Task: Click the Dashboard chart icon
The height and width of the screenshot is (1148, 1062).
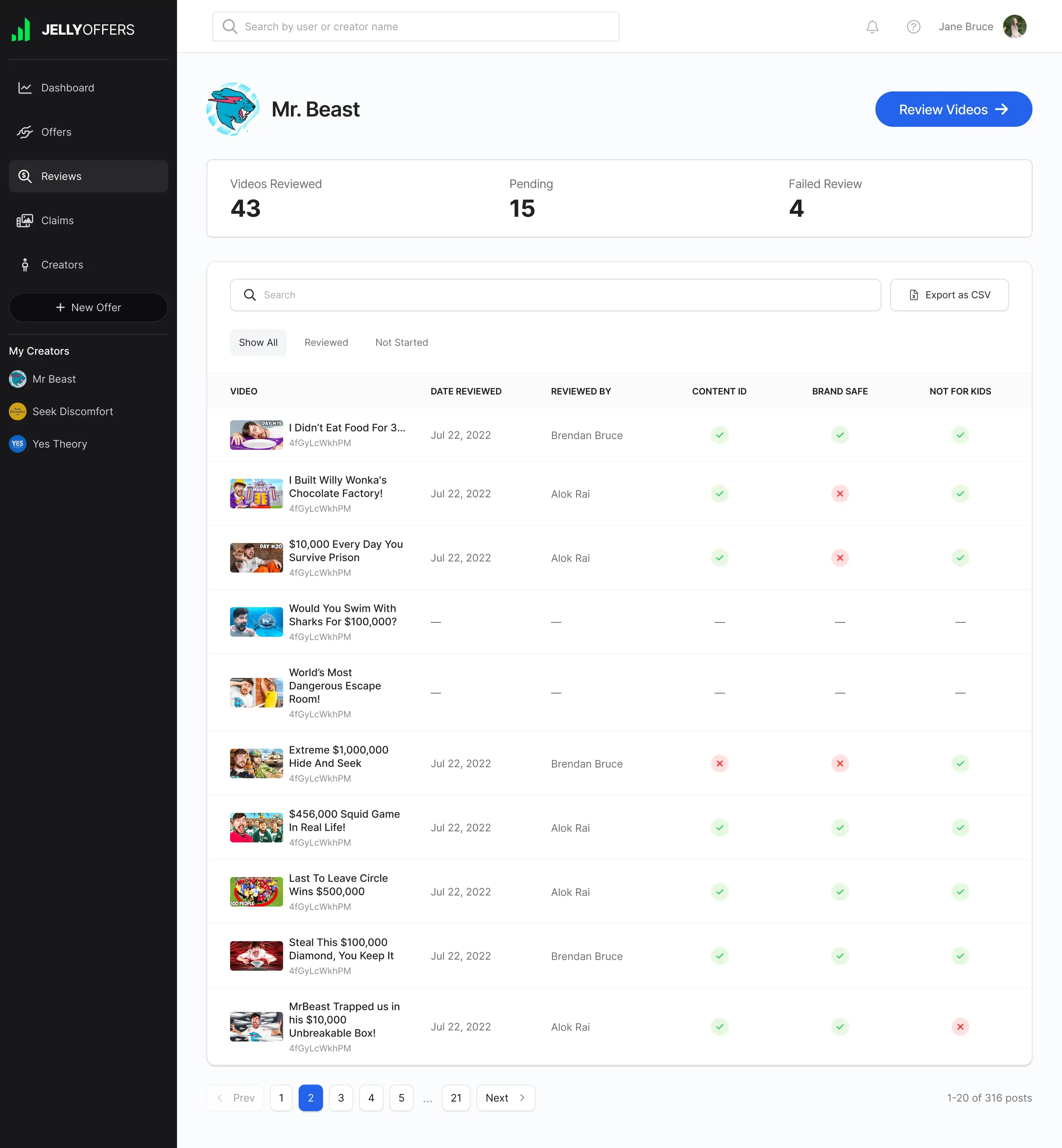Action: [x=25, y=88]
